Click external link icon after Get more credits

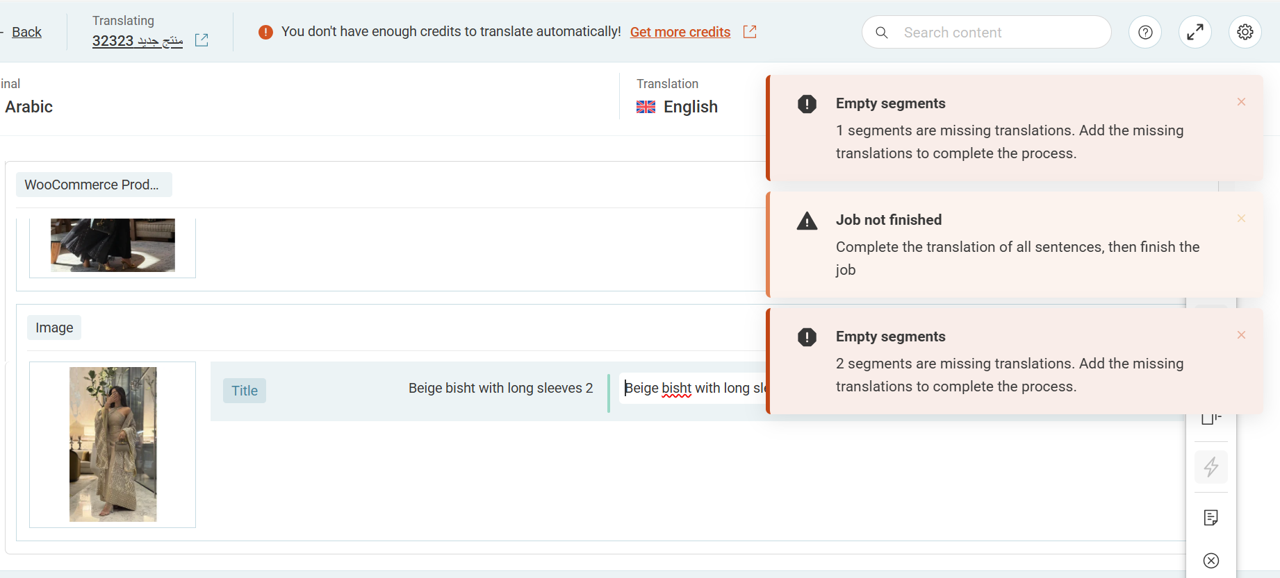pos(750,32)
